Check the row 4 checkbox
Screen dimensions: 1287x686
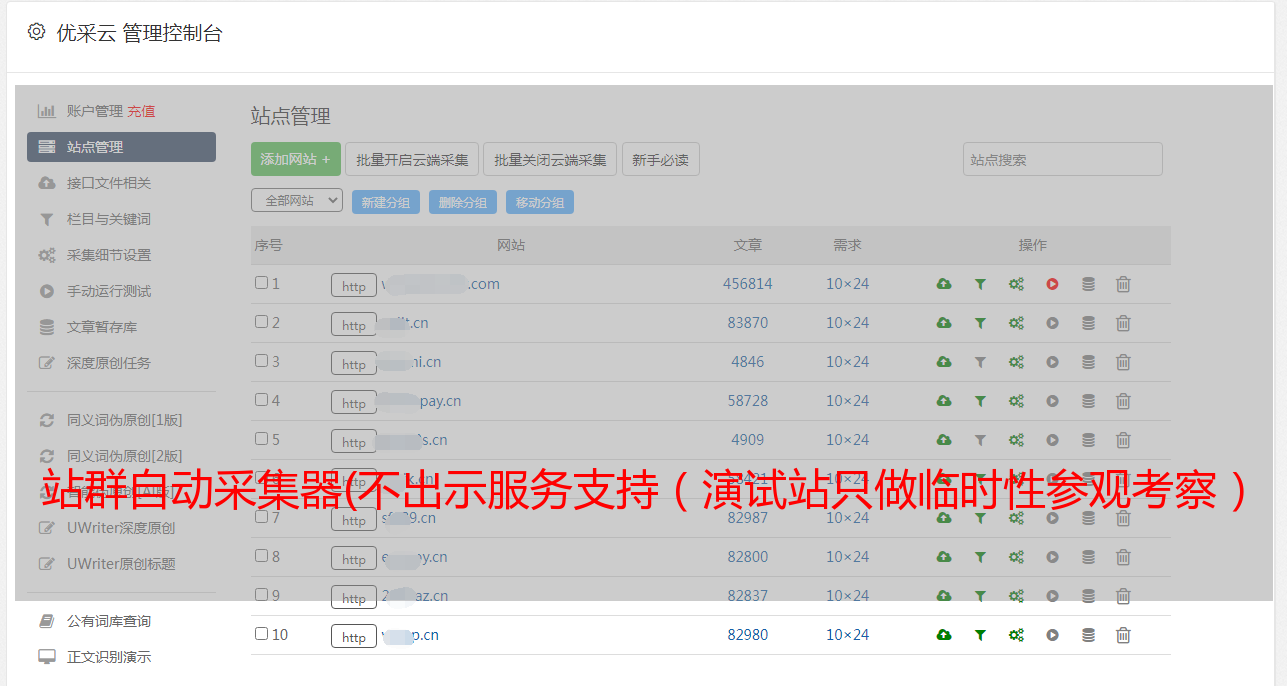[261, 400]
